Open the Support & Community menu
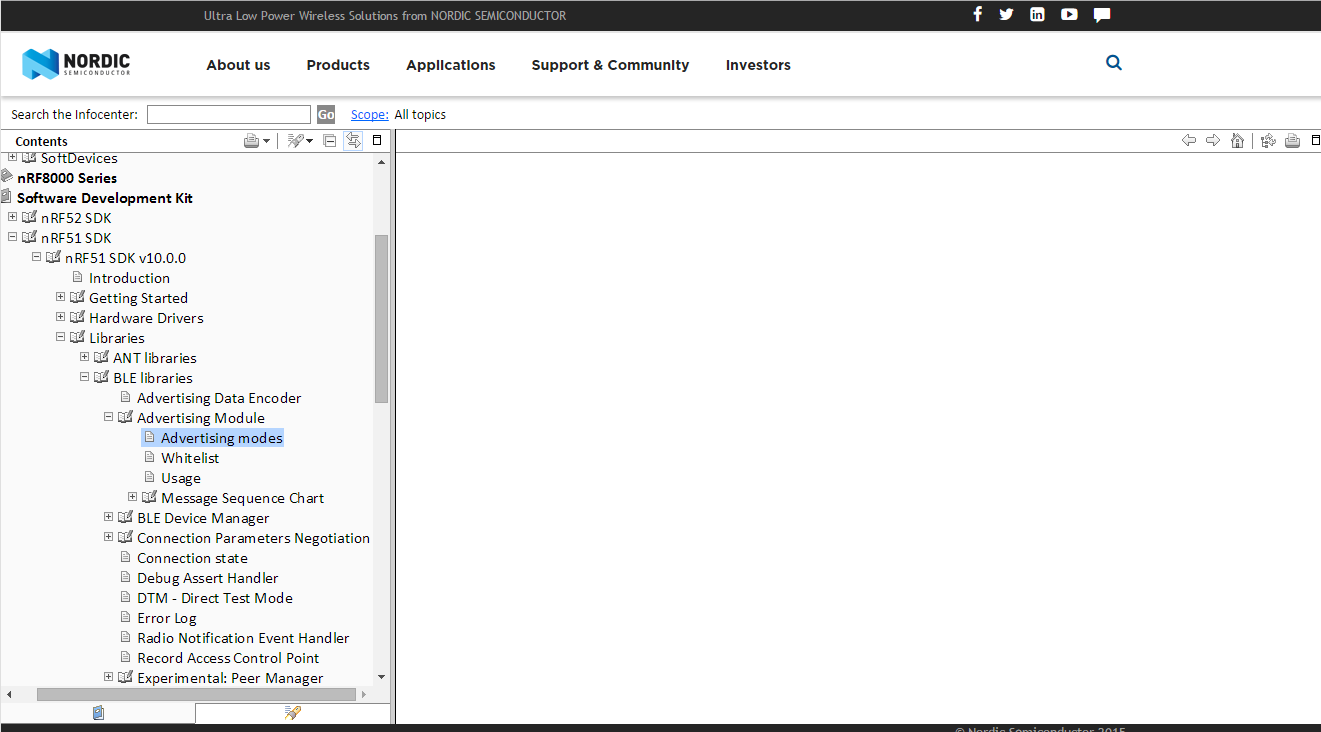 click(x=610, y=65)
